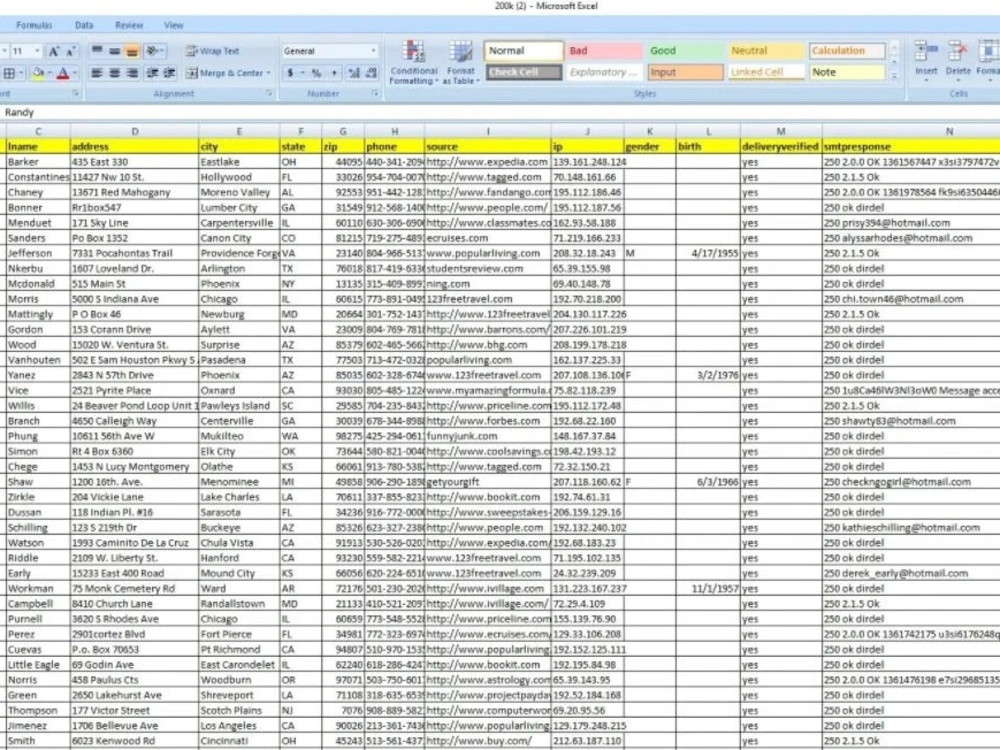Open the Data ribbon tab
Viewport: 1000px width, 750px height.
click(84, 26)
